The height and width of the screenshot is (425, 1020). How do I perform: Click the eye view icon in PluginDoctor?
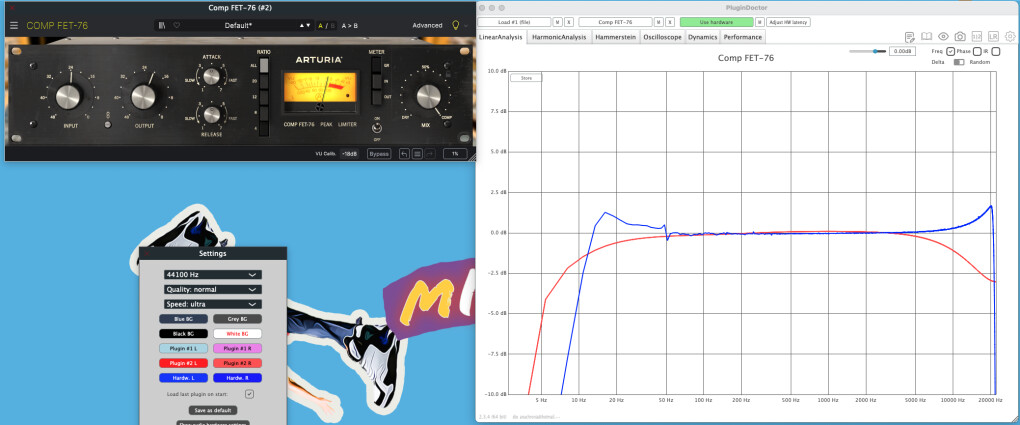943,36
